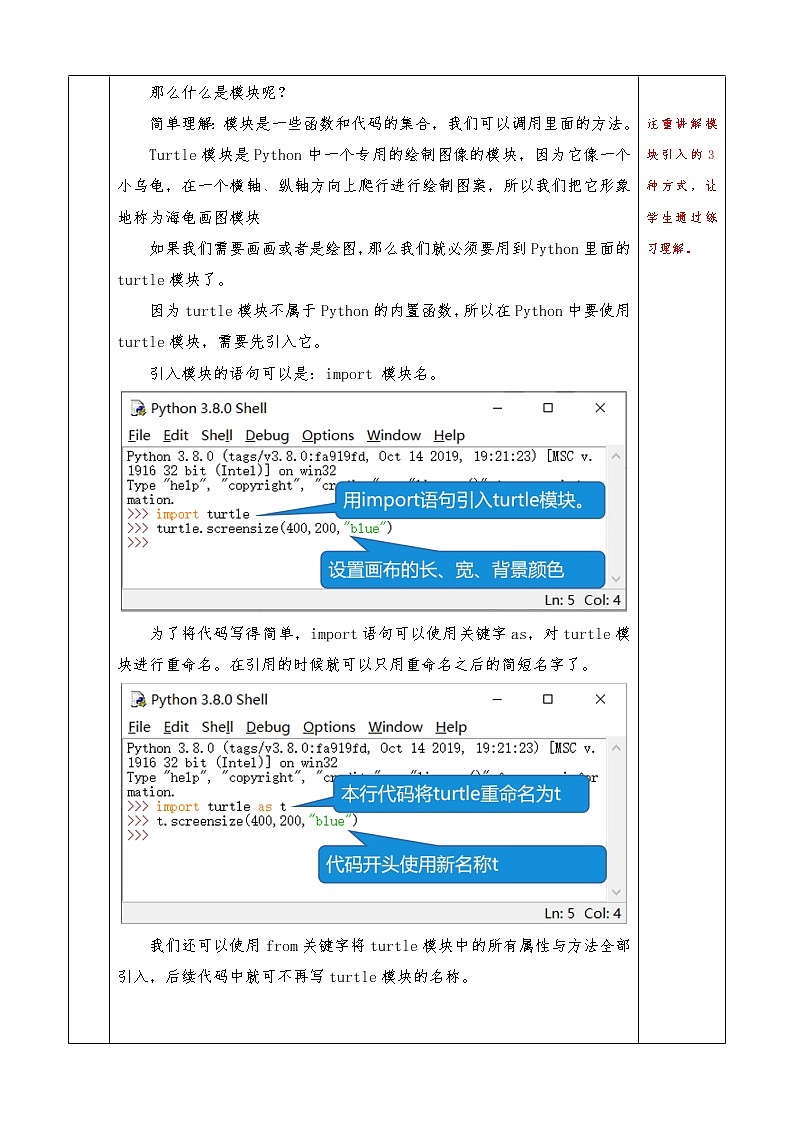
Task: Click 'Ln: 5' in first Shell status bar
Action: (x=559, y=600)
